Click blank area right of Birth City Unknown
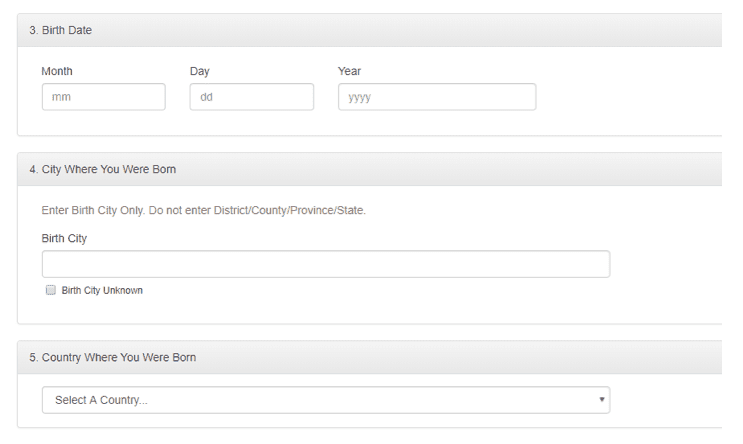 (400, 292)
